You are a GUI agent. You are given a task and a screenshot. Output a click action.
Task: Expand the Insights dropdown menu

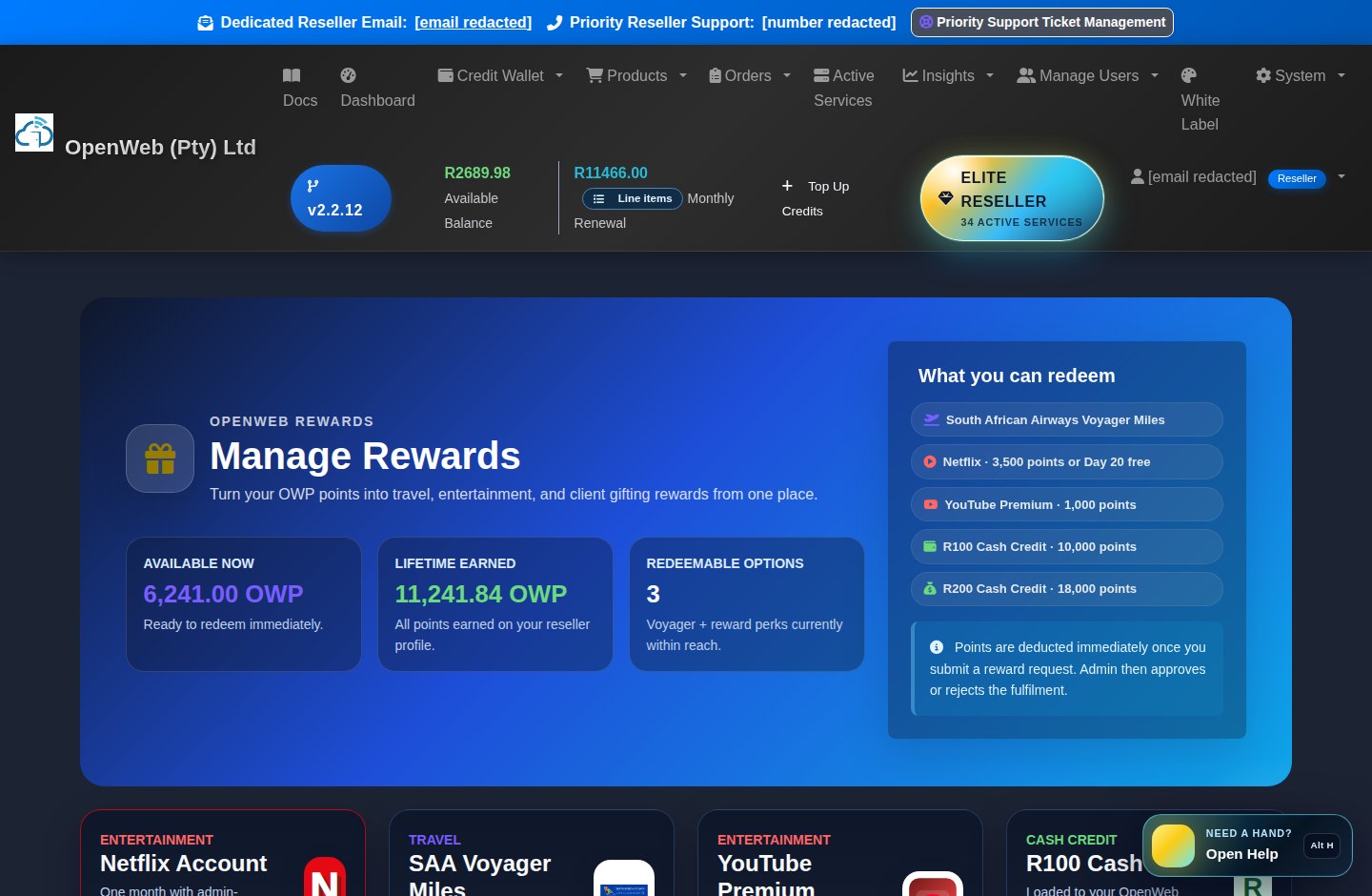coord(990,75)
